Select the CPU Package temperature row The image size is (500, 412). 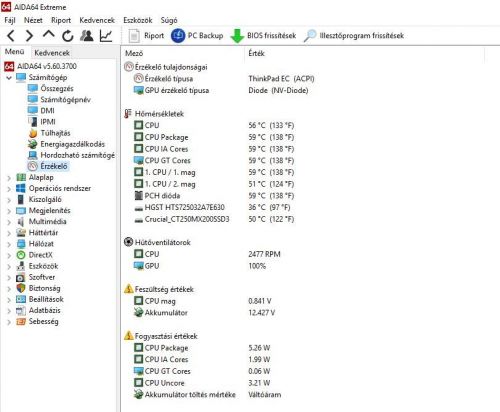tap(214, 137)
